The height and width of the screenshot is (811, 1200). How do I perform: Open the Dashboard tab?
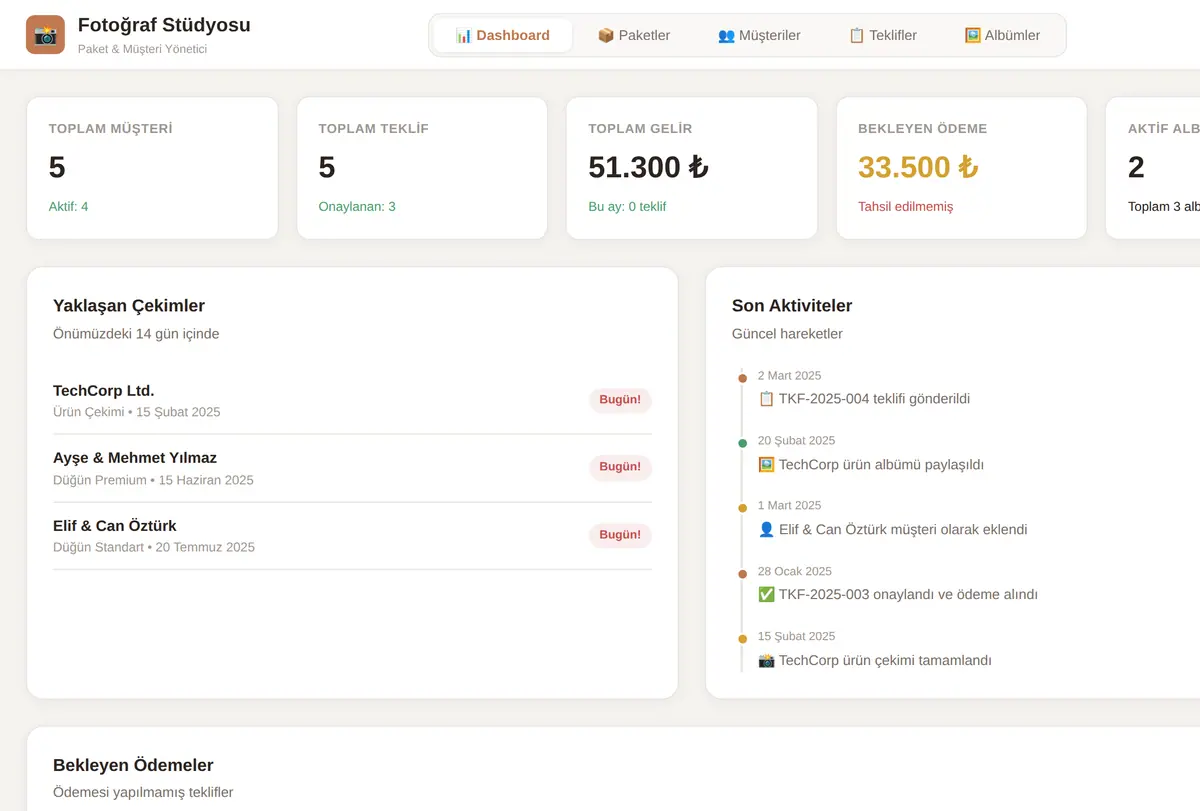(503, 35)
